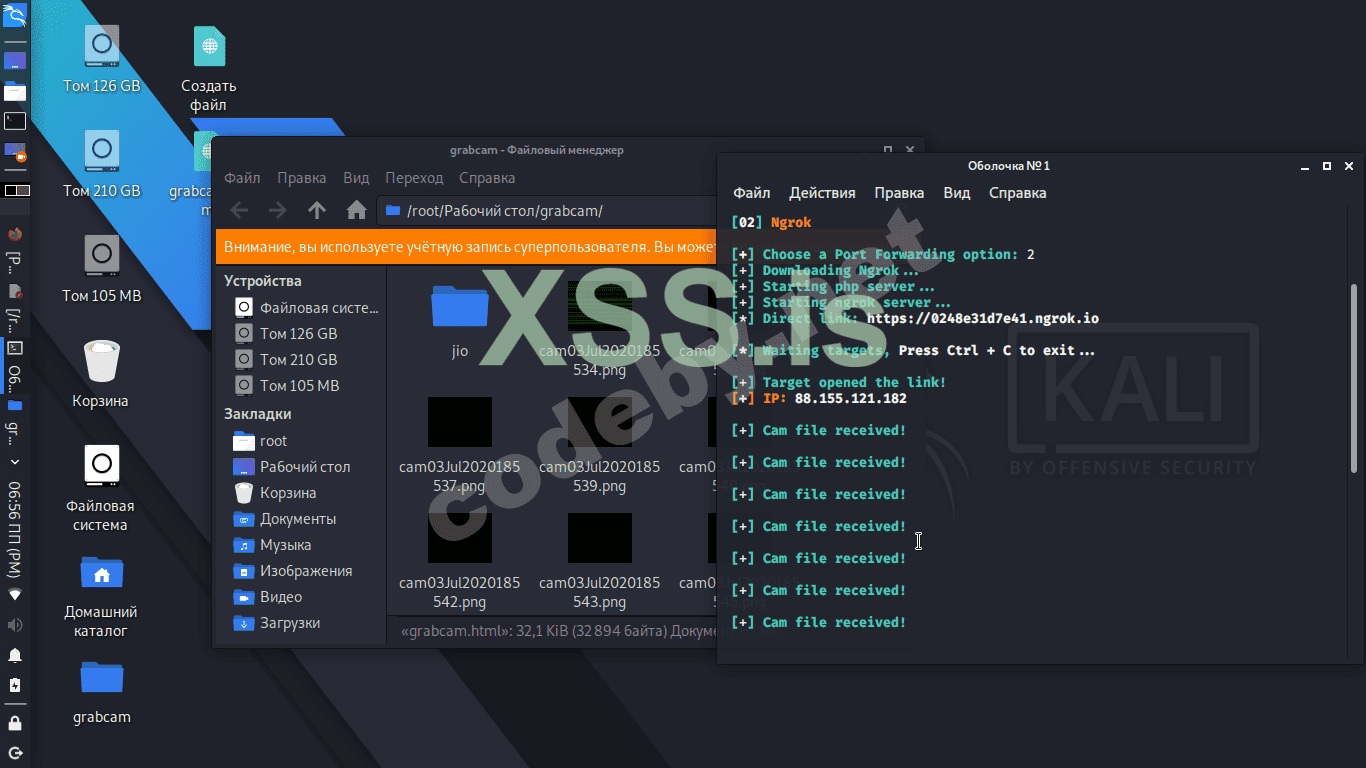Go forward in the file manager
This screenshot has height=768, width=1366.
(x=278, y=210)
